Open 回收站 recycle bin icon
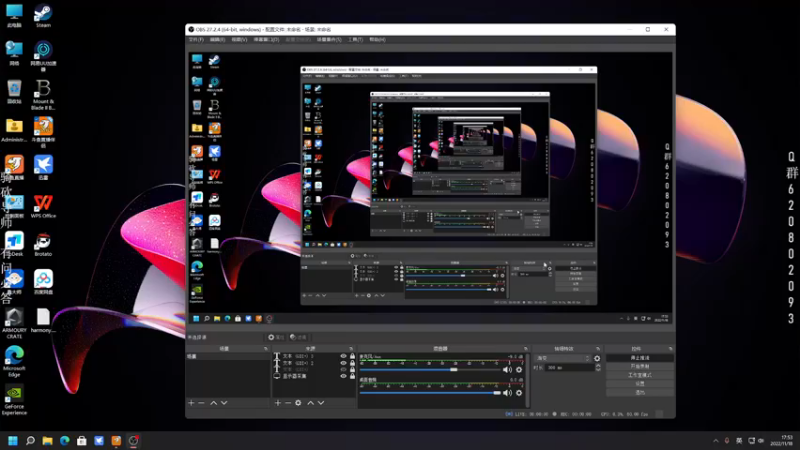The width and height of the screenshot is (800, 450). pyautogui.click(x=14, y=92)
